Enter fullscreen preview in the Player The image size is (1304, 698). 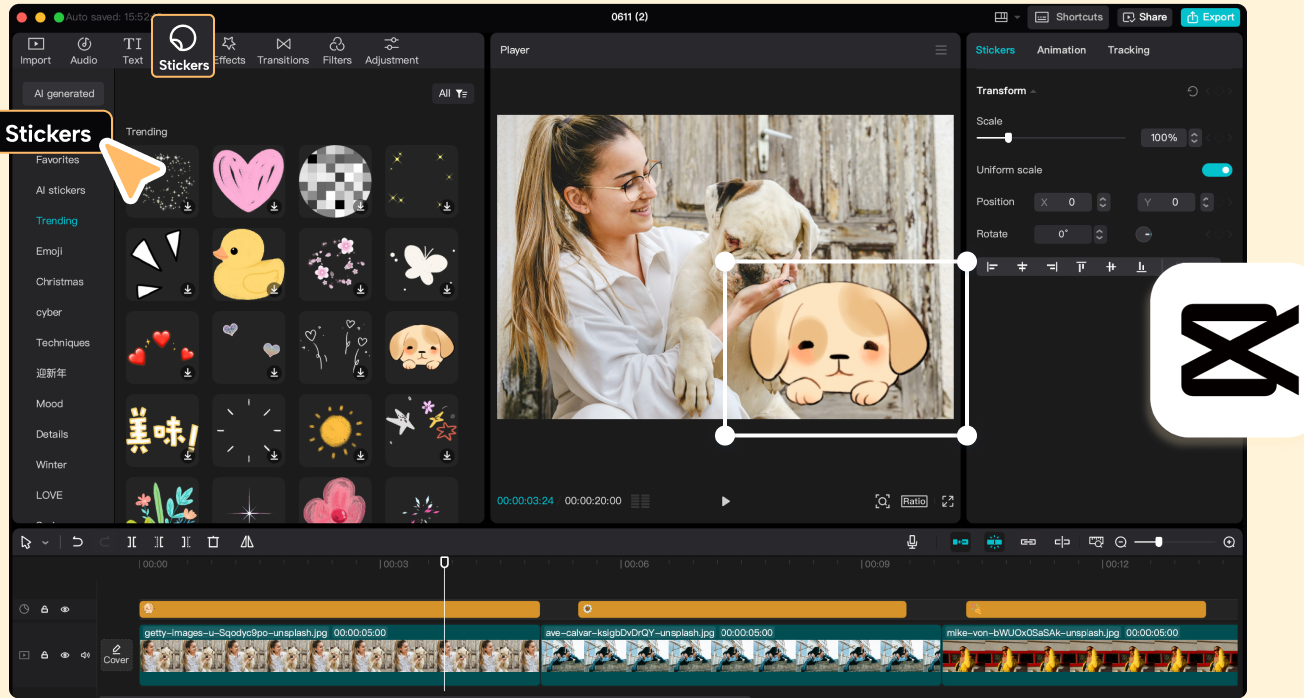948,501
